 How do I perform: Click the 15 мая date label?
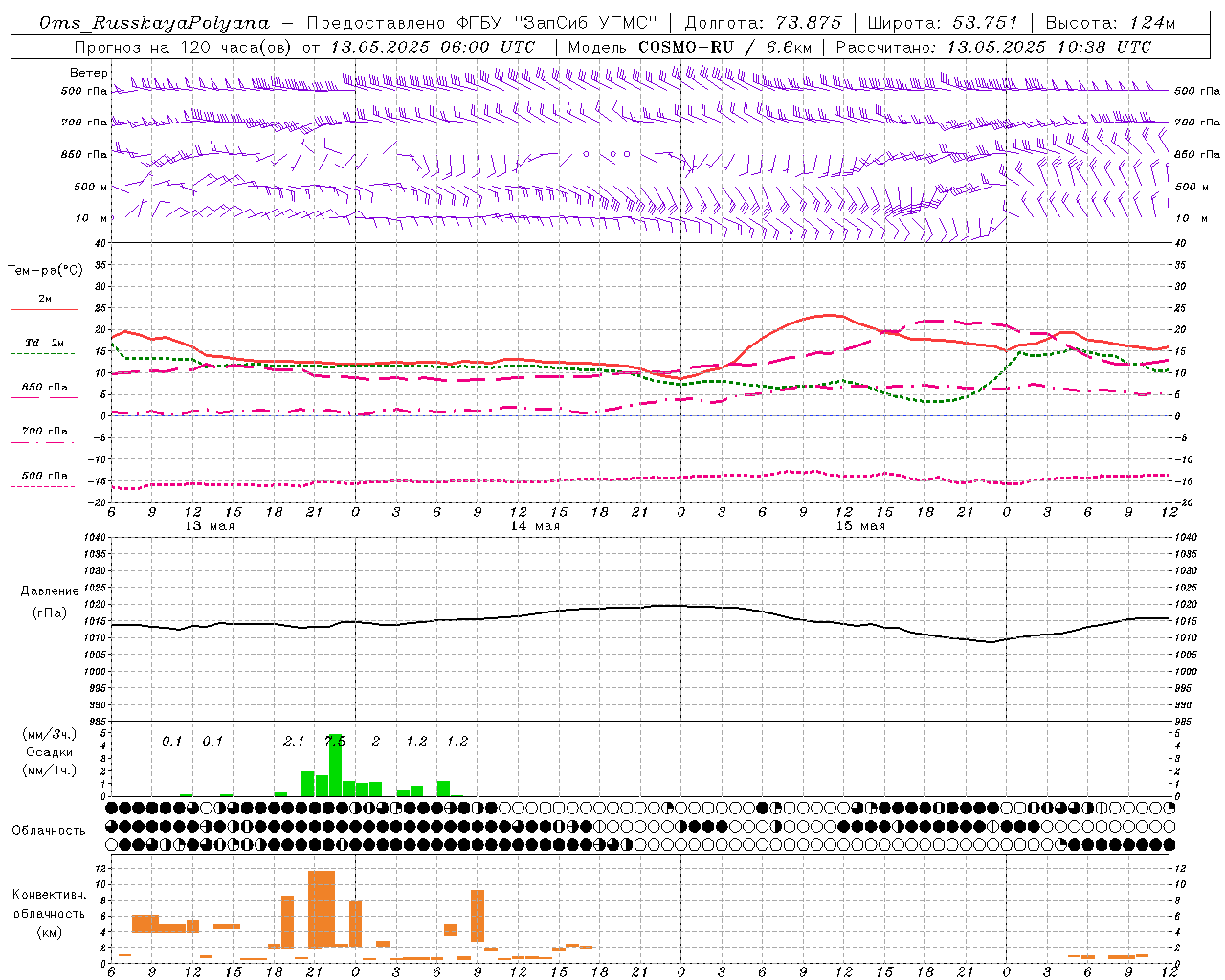click(859, 526)
